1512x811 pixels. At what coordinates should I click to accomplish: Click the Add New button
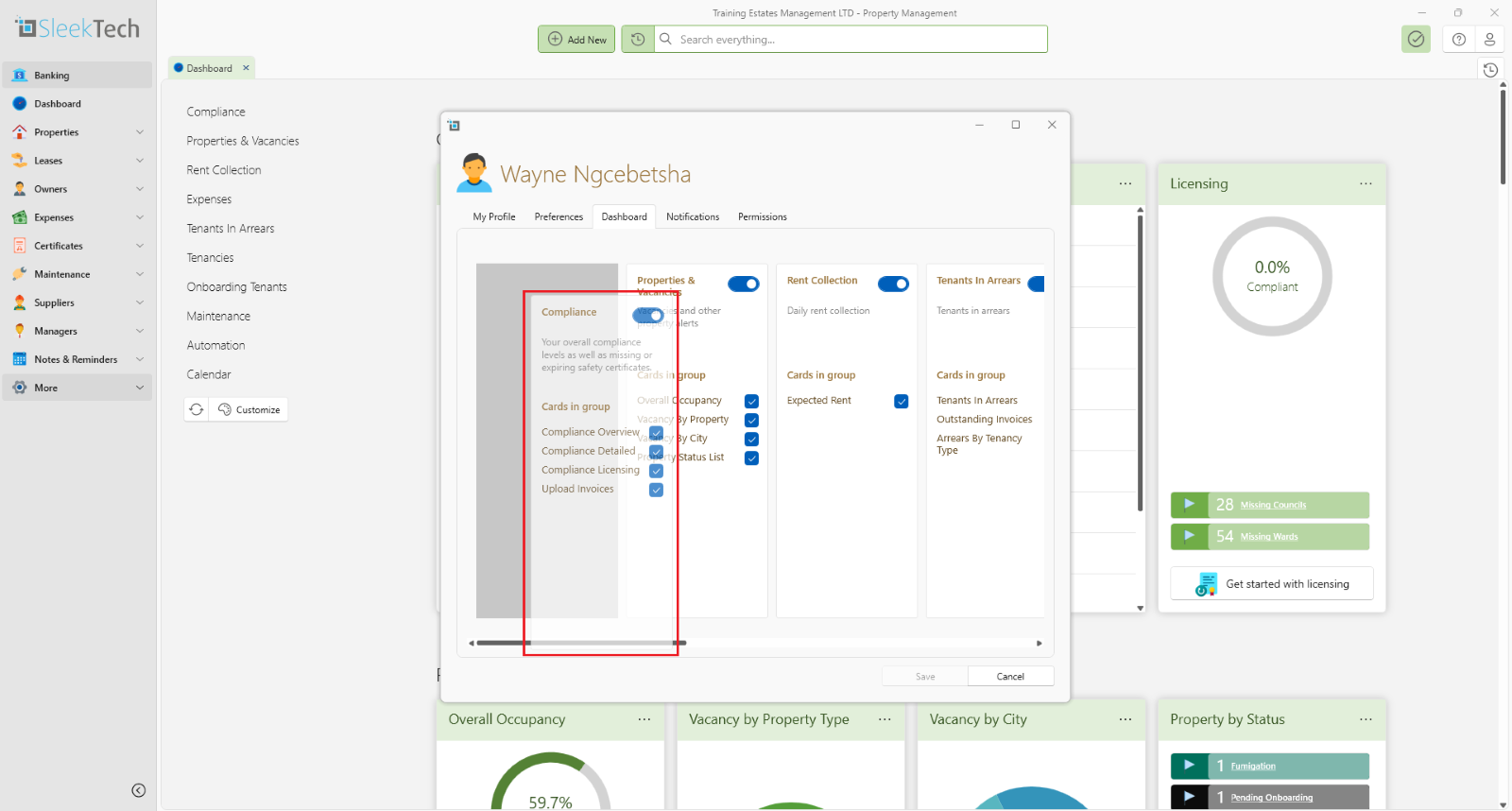[577, 39]
